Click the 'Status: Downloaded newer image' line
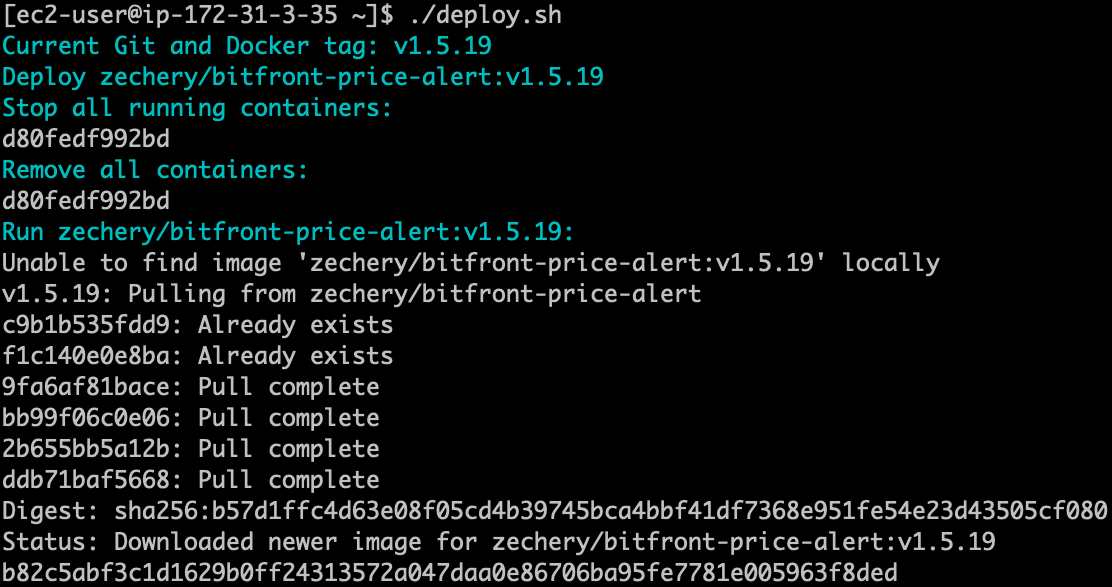The height and width of the screenshot is (587, 1112). click(x=499, y=542)
